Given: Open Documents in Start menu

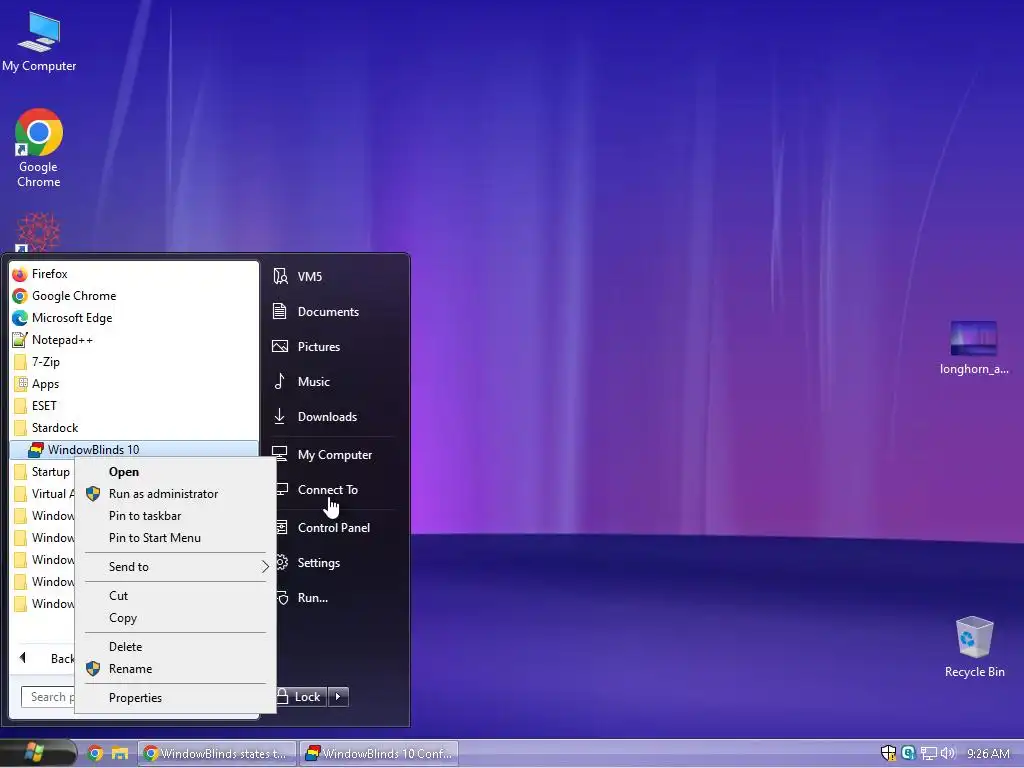Looking at the screenshot, I should (x=334, y=312).
